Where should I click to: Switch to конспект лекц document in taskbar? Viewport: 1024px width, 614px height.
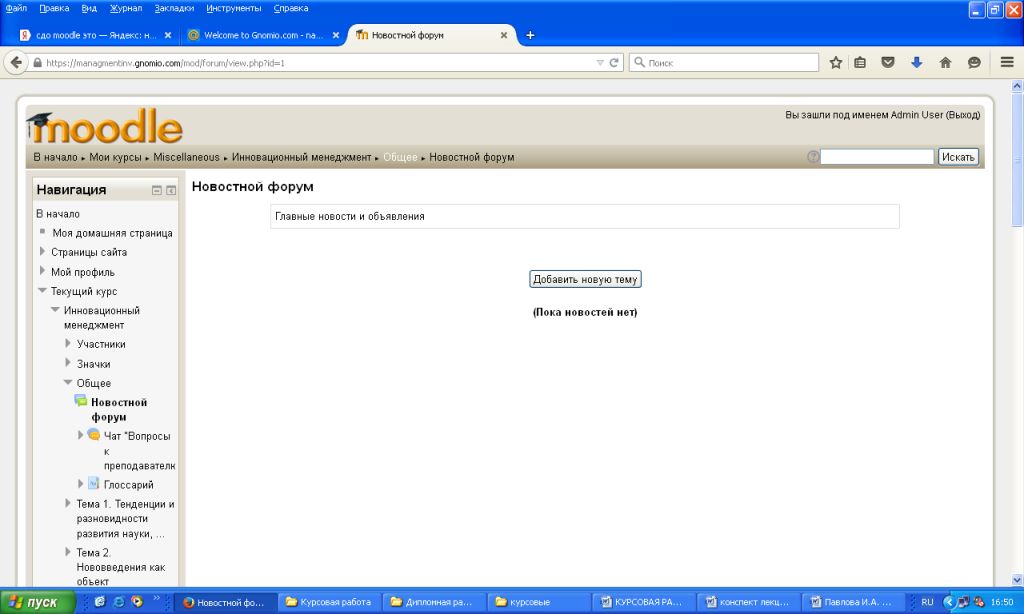pyautogui.click(x=748, y=602)
